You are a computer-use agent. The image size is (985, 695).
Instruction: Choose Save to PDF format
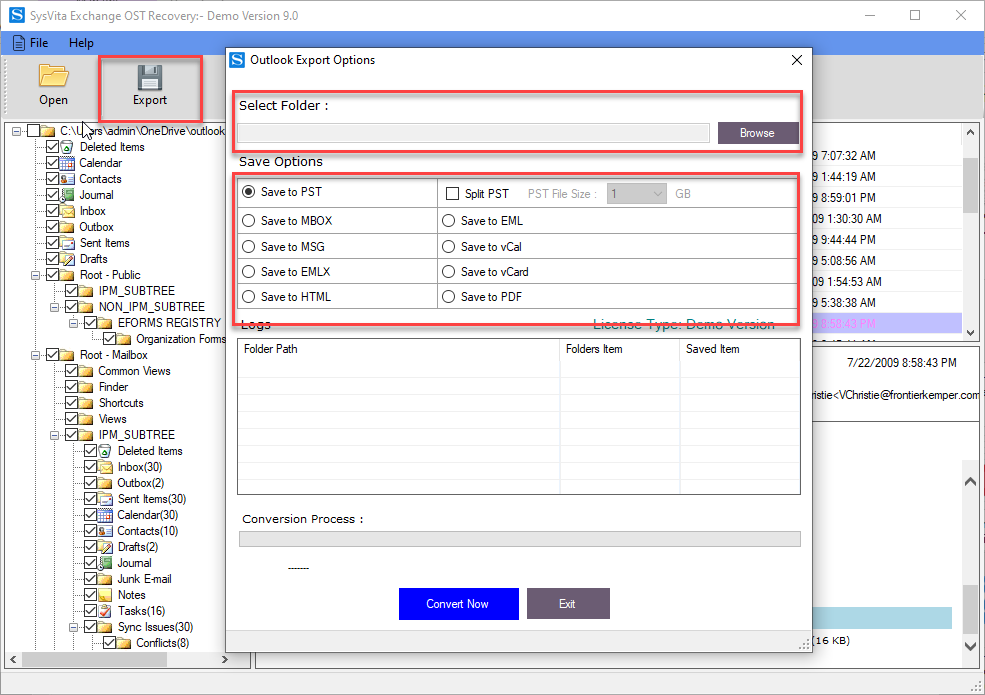(449, 297)
